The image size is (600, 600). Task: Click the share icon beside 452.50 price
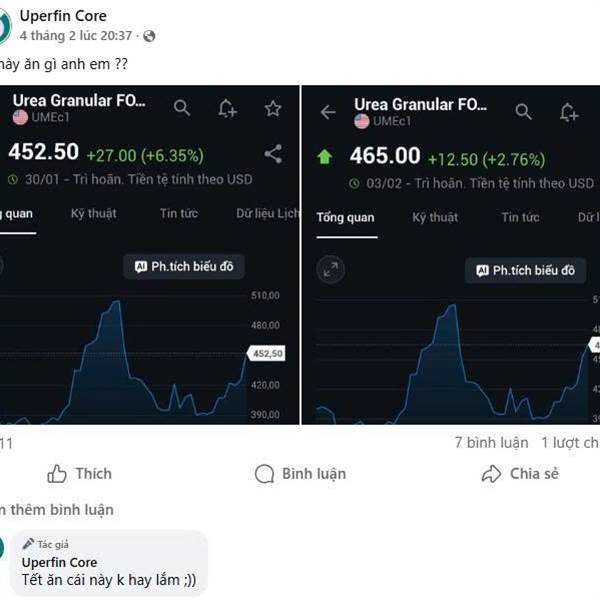[272, 154]
